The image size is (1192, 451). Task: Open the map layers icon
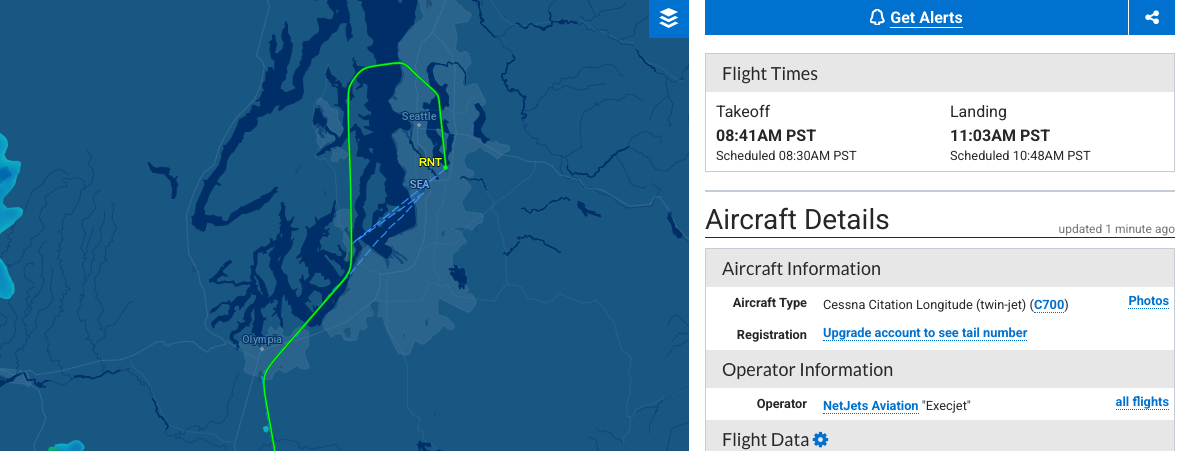pyautogui.click(x=669, y=18)
